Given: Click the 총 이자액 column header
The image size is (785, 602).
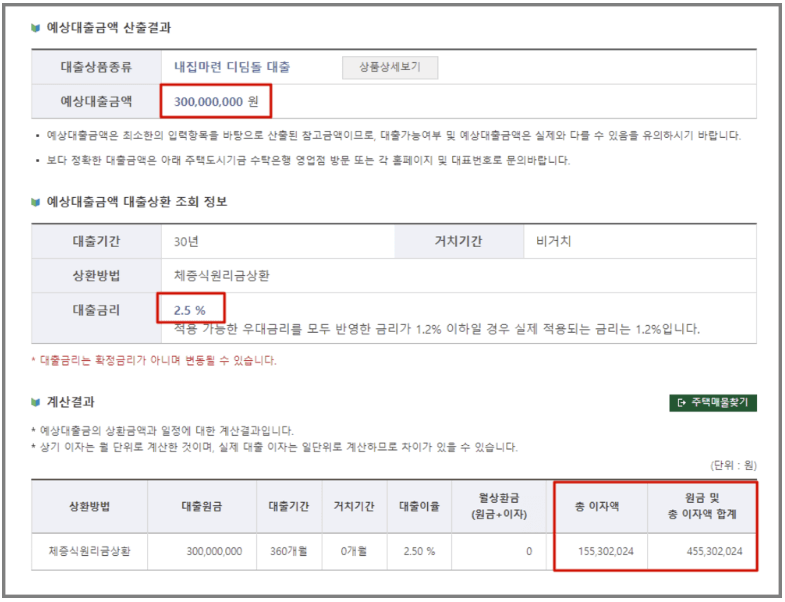Looking at the screenshot, I should point(597,506).
